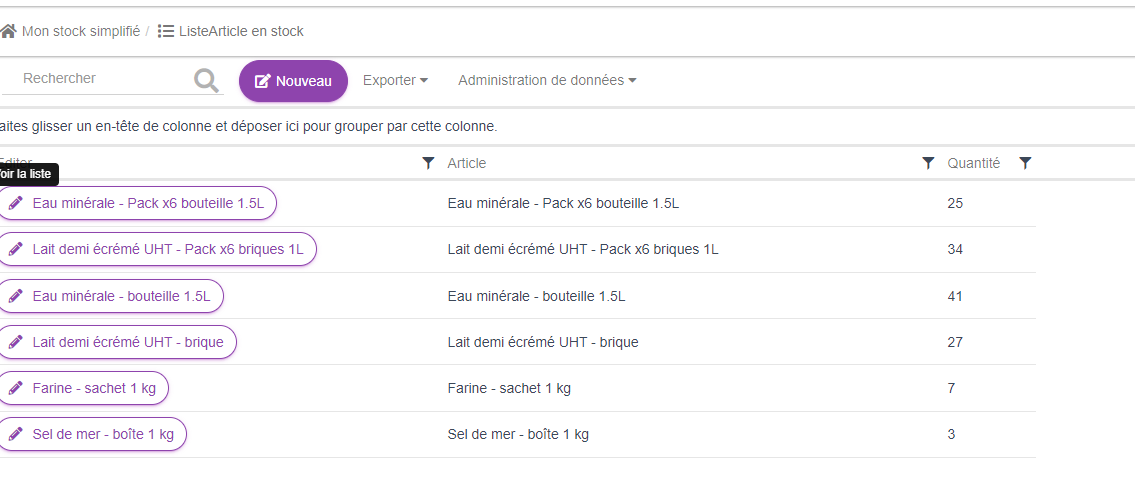The width and height of the screenshot is (1135, 504).
Task: Sort by the Quantité column header
Action: click(973, 163)
